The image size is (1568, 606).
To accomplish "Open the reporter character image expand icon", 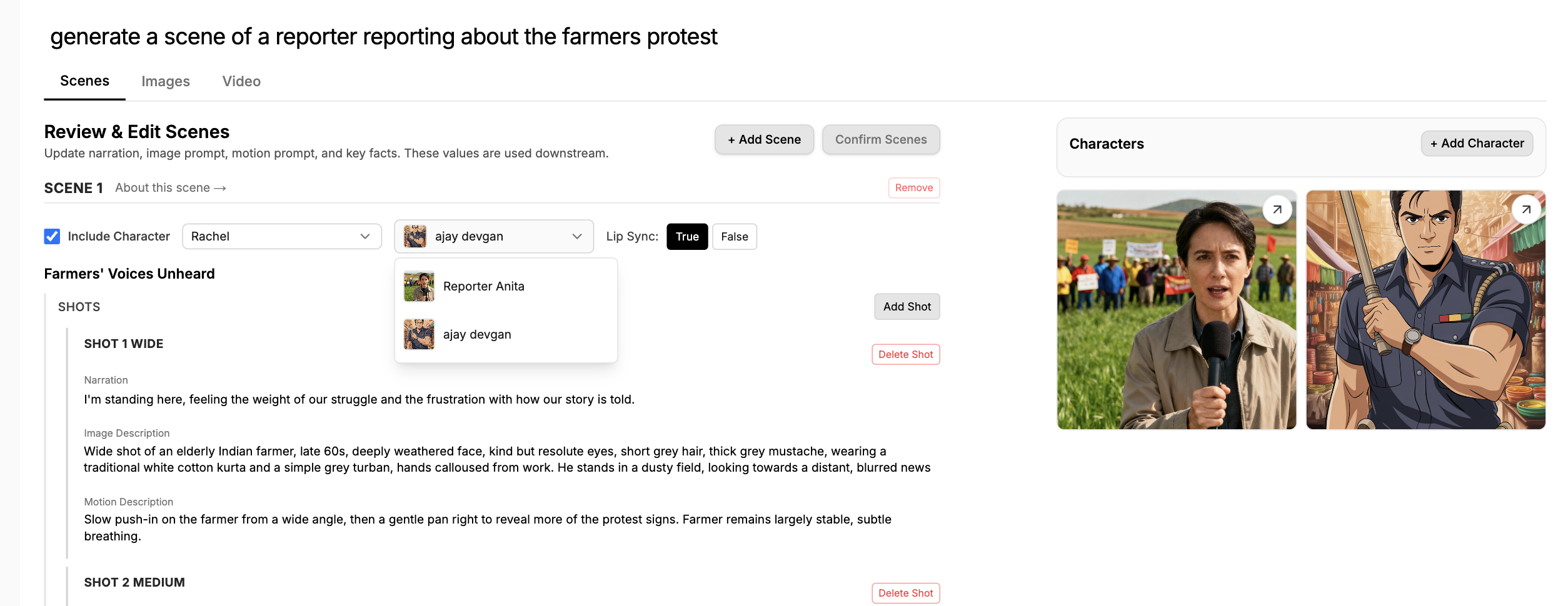I will pyautogui.click(x=1277, y=210).
